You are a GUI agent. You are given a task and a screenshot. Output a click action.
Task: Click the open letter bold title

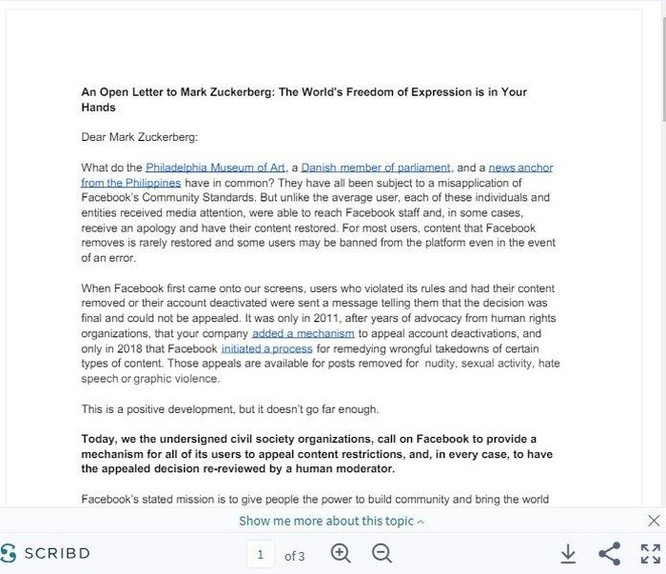(x=304, y=99)
